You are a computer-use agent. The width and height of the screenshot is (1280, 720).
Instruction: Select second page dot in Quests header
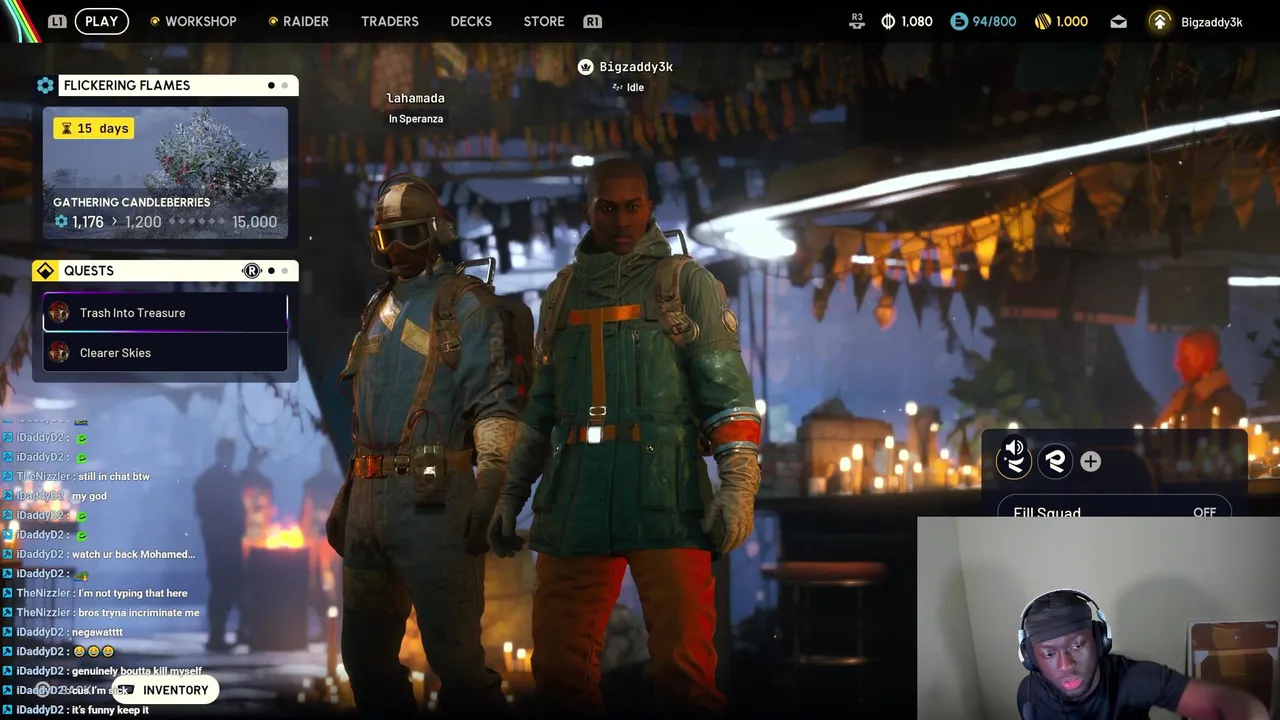pos(284,271)
